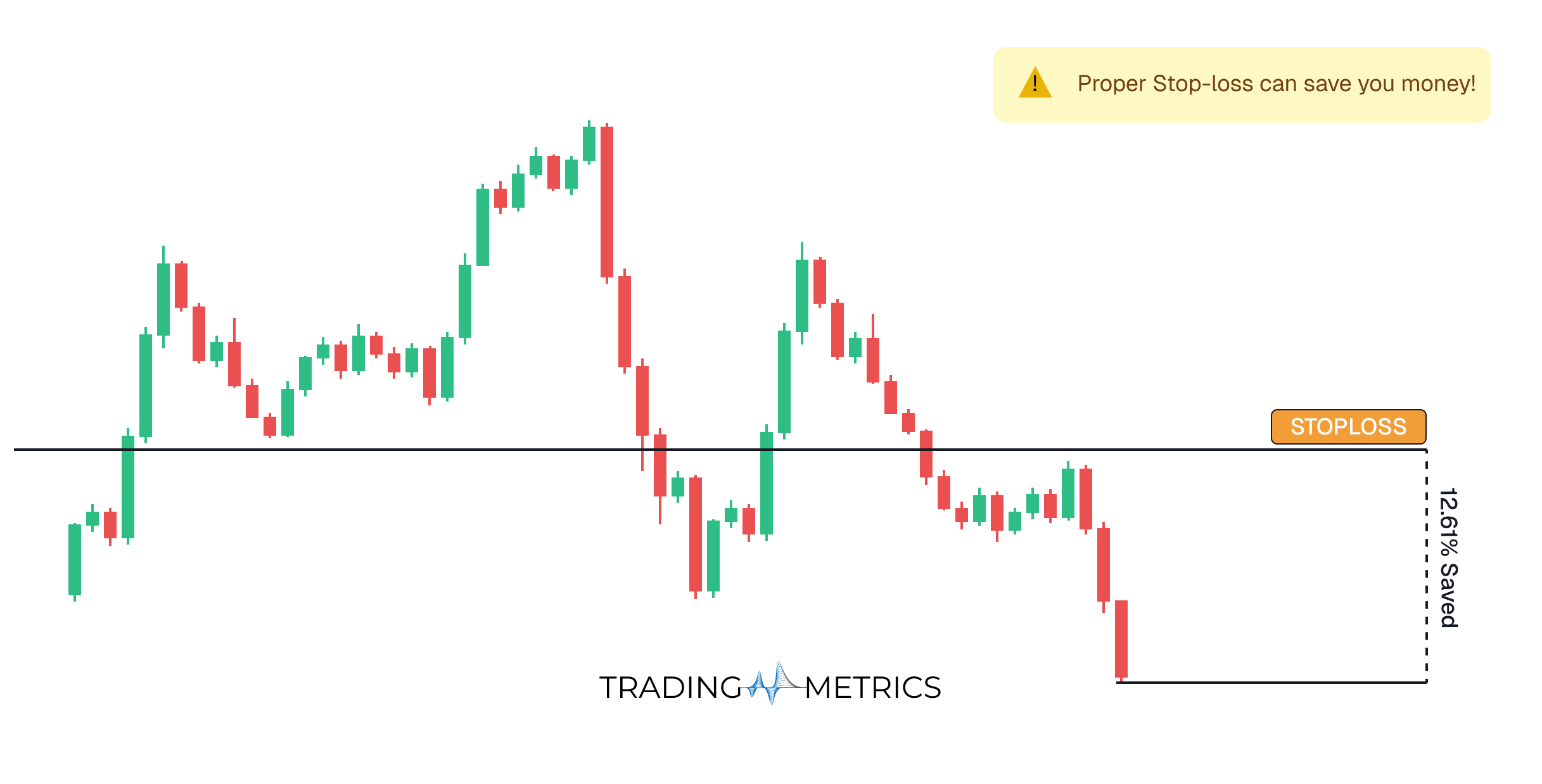Image resolution: width=1542 pixels, height=784 pixels.
Task: Select the black stop-loss horizontal line
Action: [x=380, y=450]
